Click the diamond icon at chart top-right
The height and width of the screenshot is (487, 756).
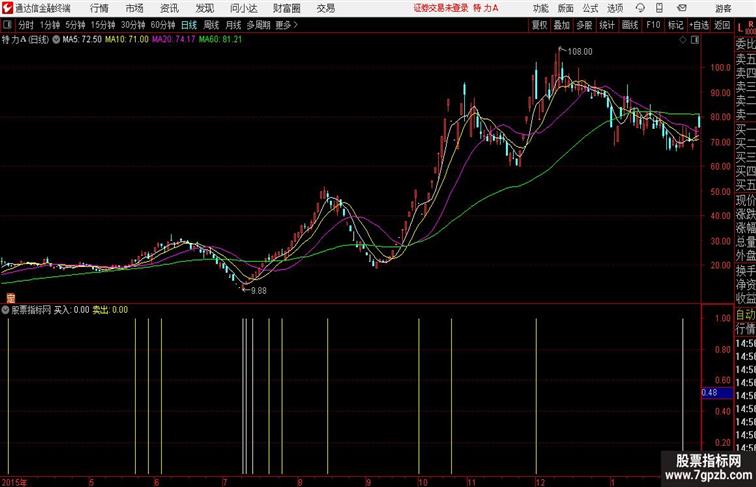(x=683, y=40)
